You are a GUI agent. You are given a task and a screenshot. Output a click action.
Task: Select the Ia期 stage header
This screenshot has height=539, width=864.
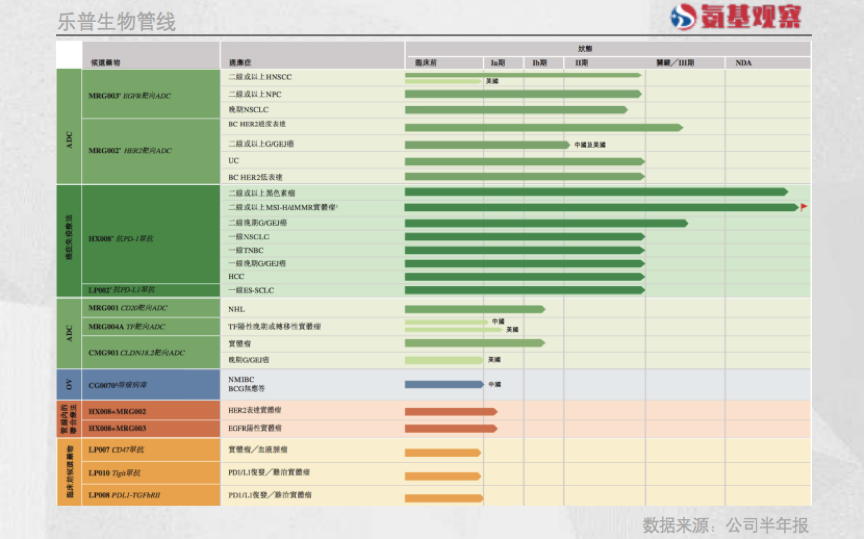pyautogui.click(x=498, y=63)
